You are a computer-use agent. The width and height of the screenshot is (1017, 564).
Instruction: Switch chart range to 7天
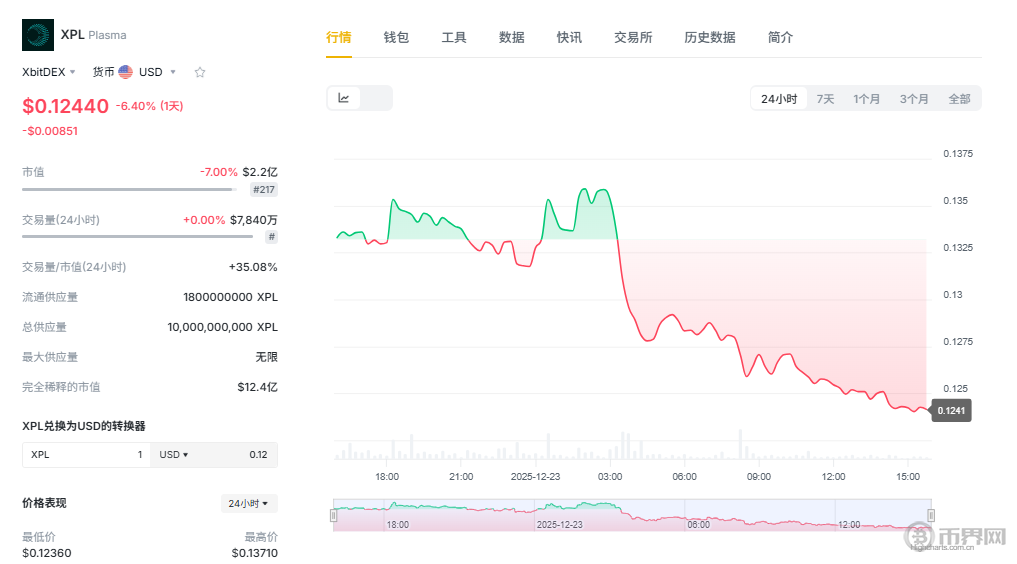point(825,99)
